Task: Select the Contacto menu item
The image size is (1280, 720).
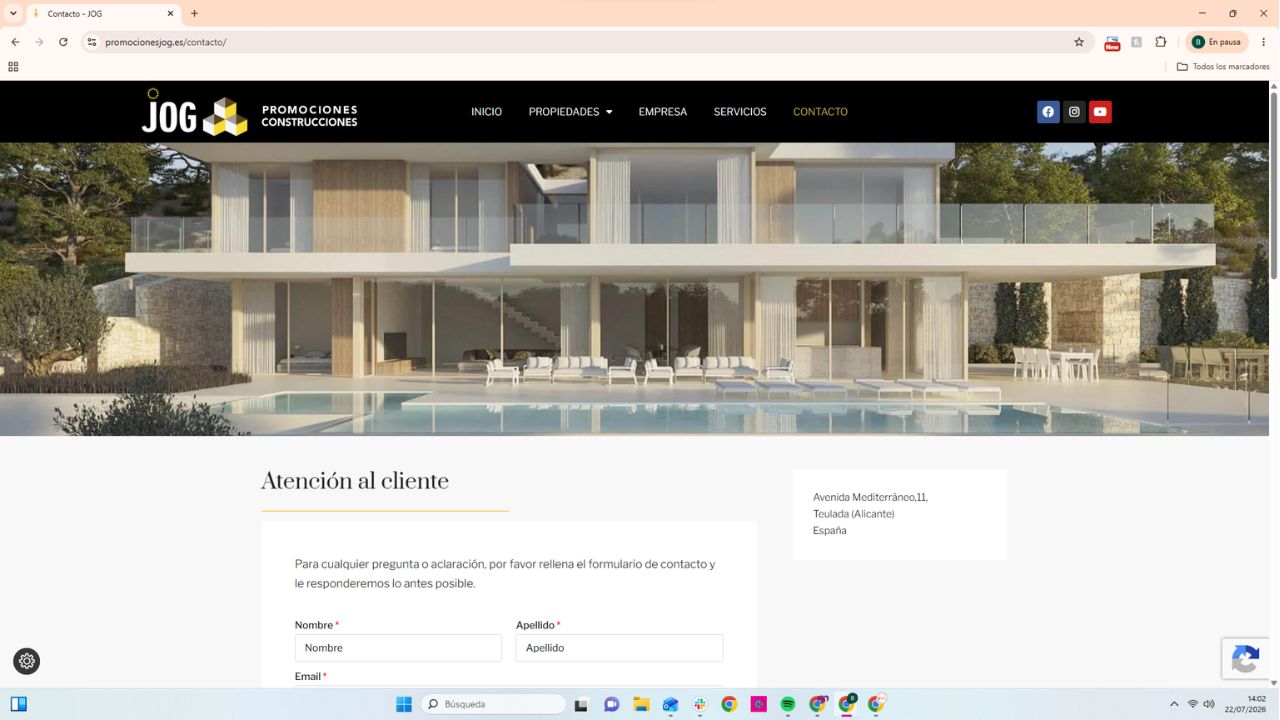Action: (820, 112)
